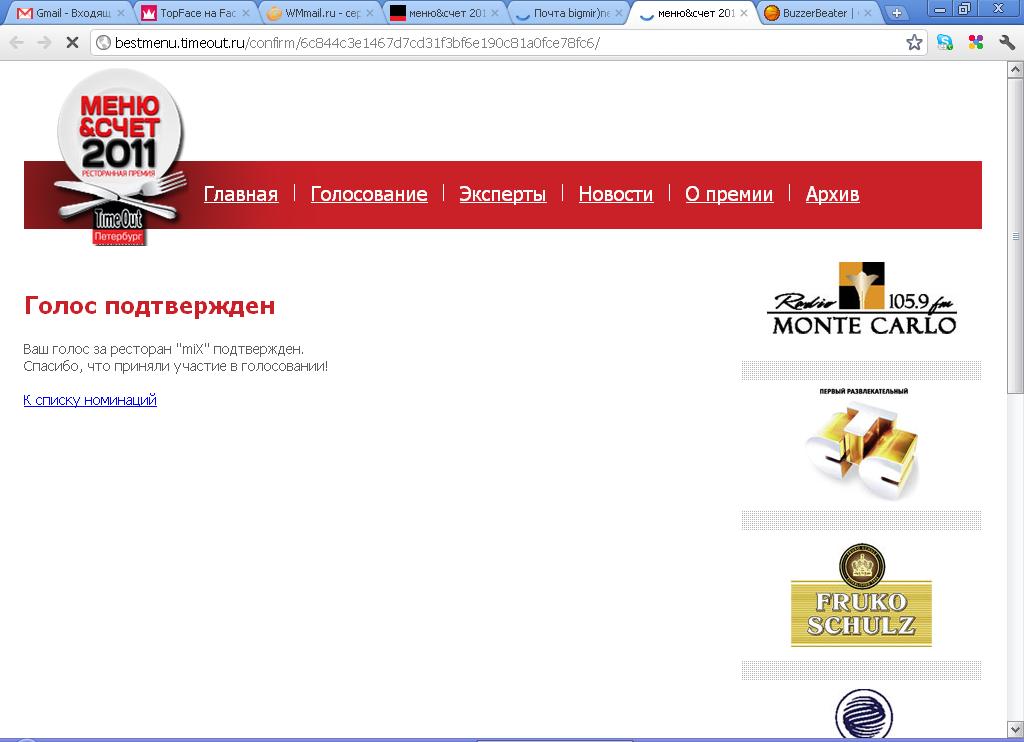Open Skype extension icon
1024x742 pixels.
tap(944, 42)
